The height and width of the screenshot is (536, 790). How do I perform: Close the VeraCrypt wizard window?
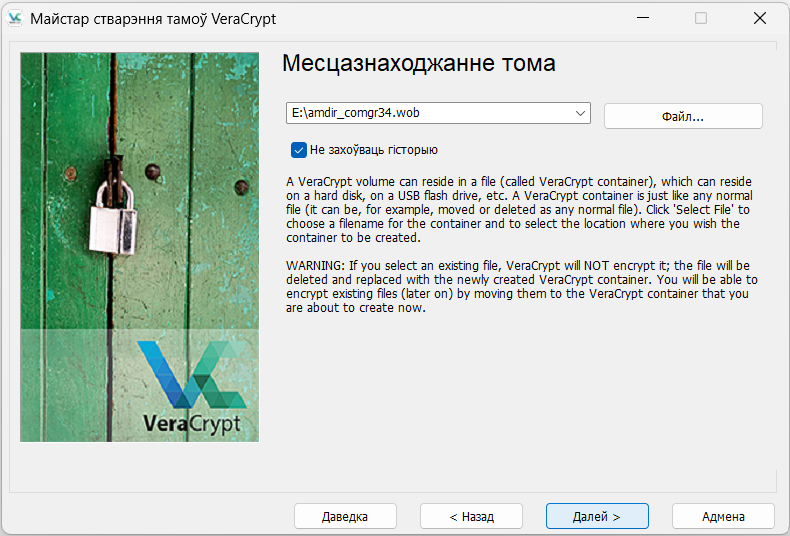click(760, 18)
